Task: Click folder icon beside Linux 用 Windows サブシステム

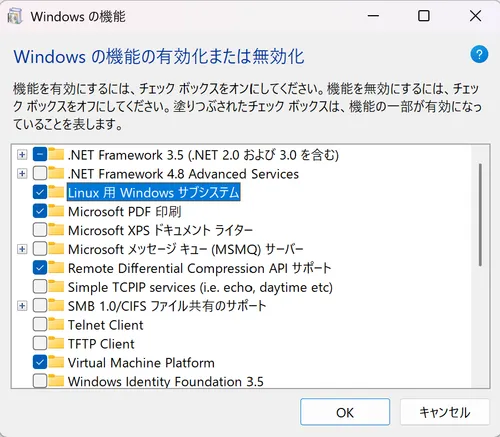Action: tap(56, 192)
